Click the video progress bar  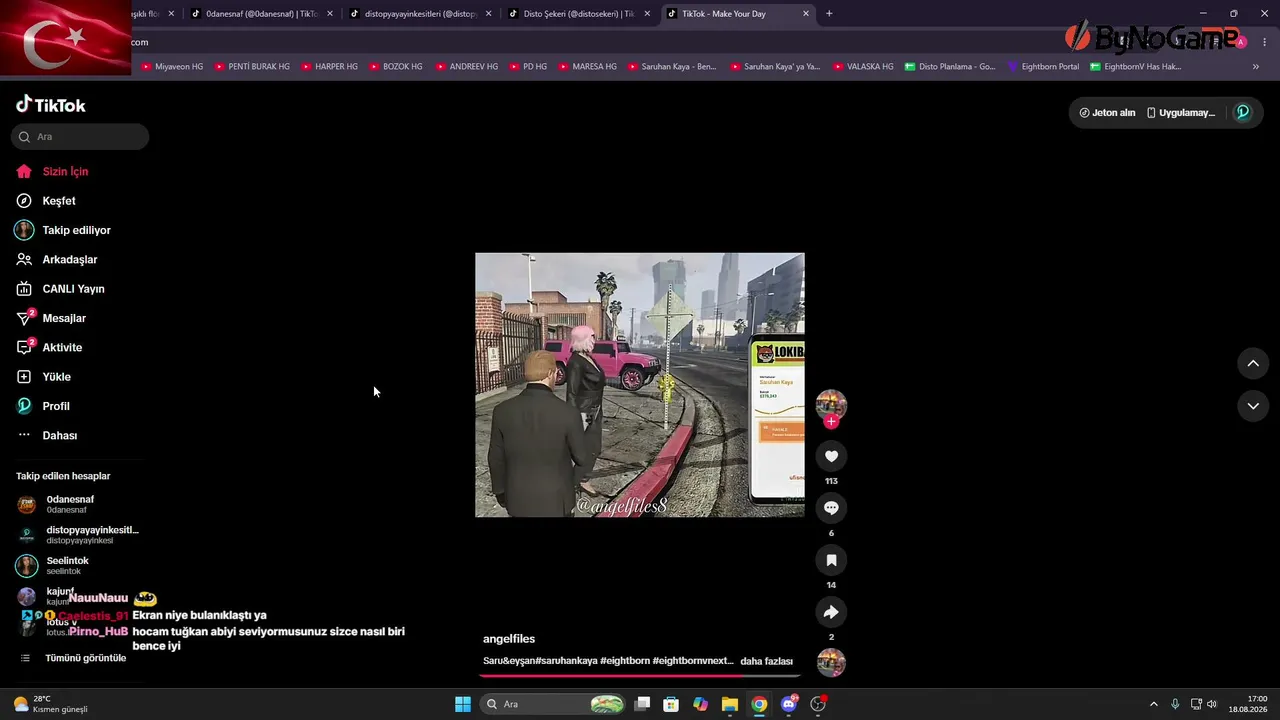(640, 676)
